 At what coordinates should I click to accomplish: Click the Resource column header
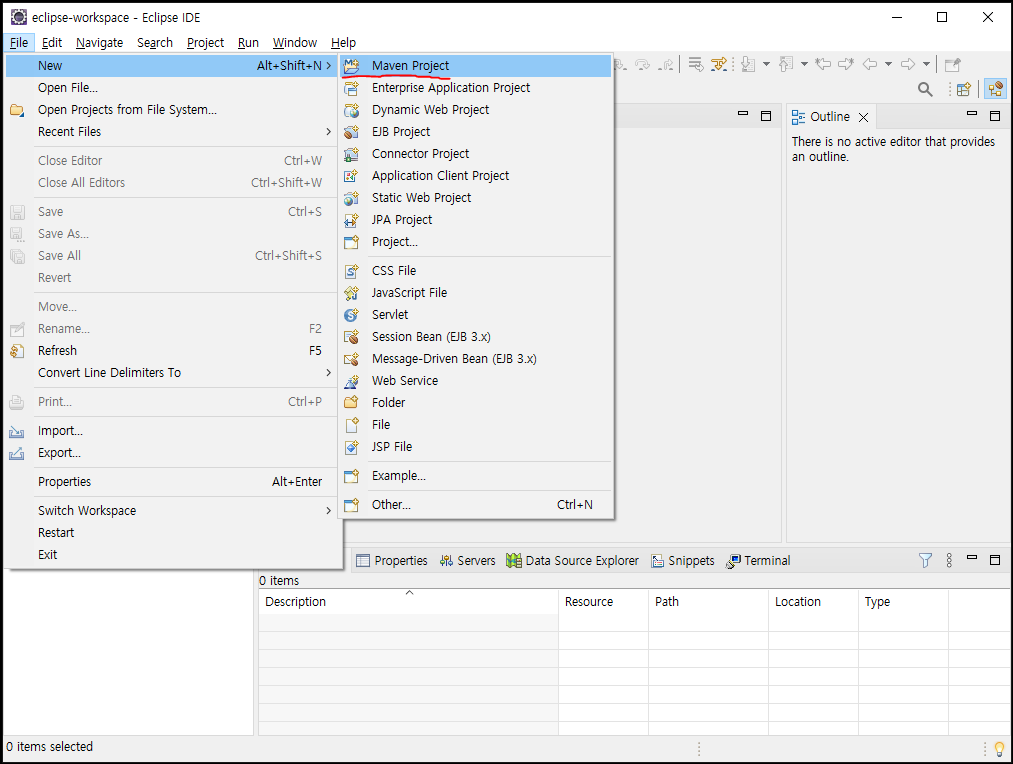[603, 602]
